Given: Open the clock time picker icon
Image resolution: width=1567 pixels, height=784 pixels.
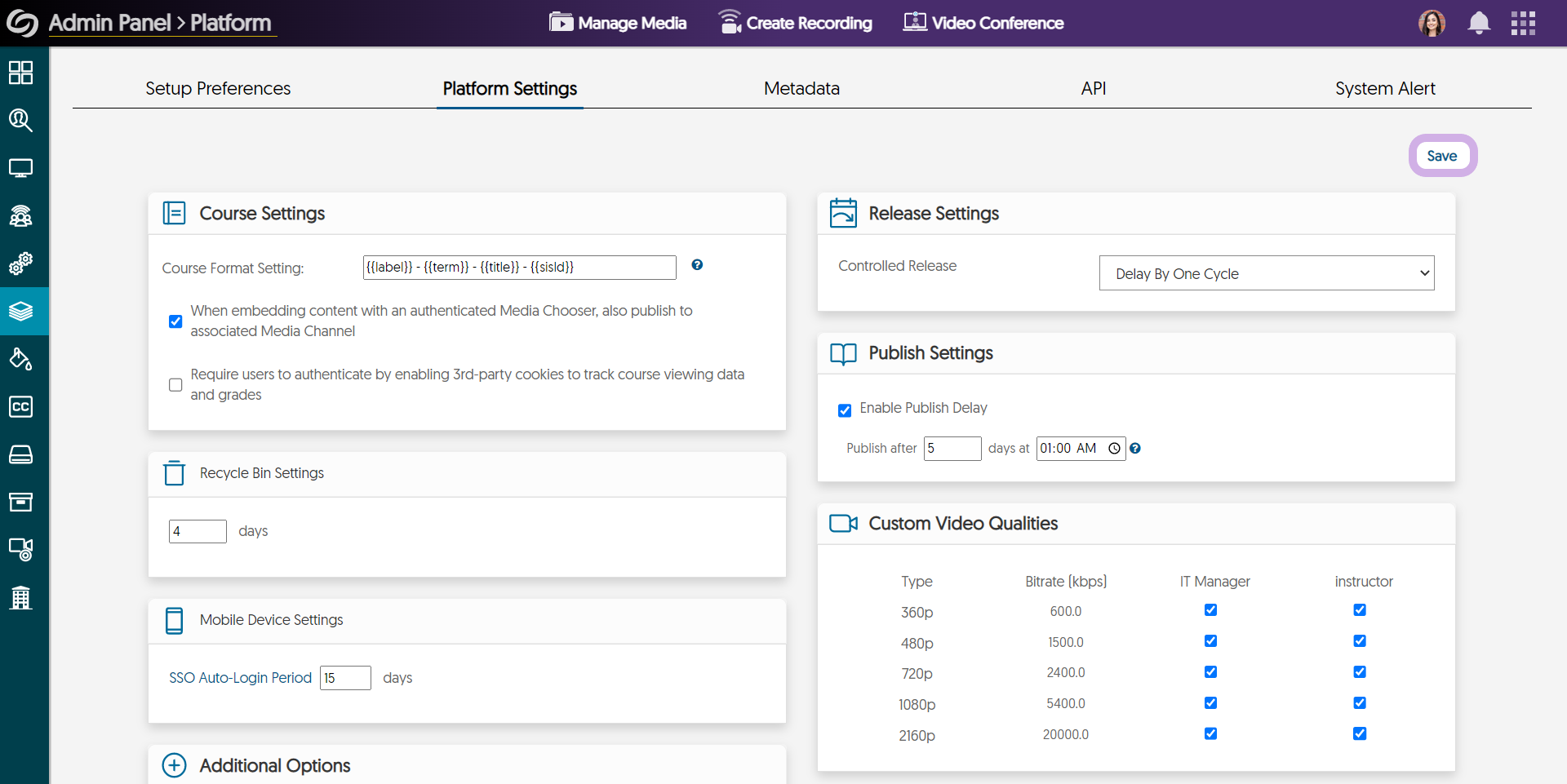Looking at the screenshot, I should coord(1114,448).
